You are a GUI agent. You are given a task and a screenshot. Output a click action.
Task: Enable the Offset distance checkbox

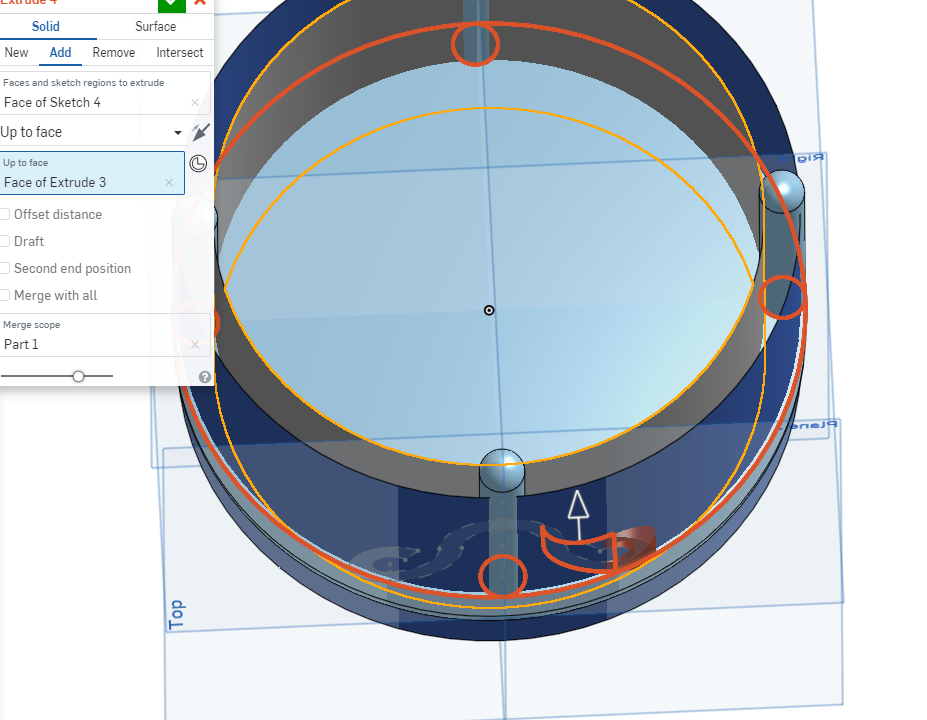[5, 215]
